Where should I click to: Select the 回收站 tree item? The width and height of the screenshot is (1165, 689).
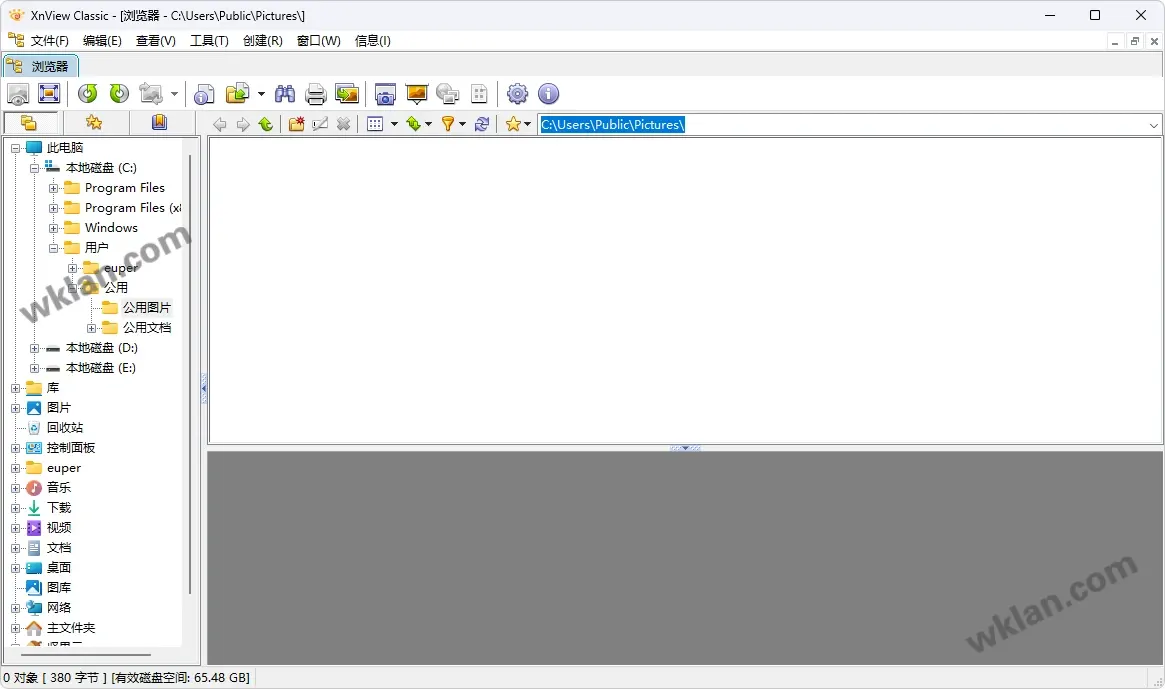point(65,428)
